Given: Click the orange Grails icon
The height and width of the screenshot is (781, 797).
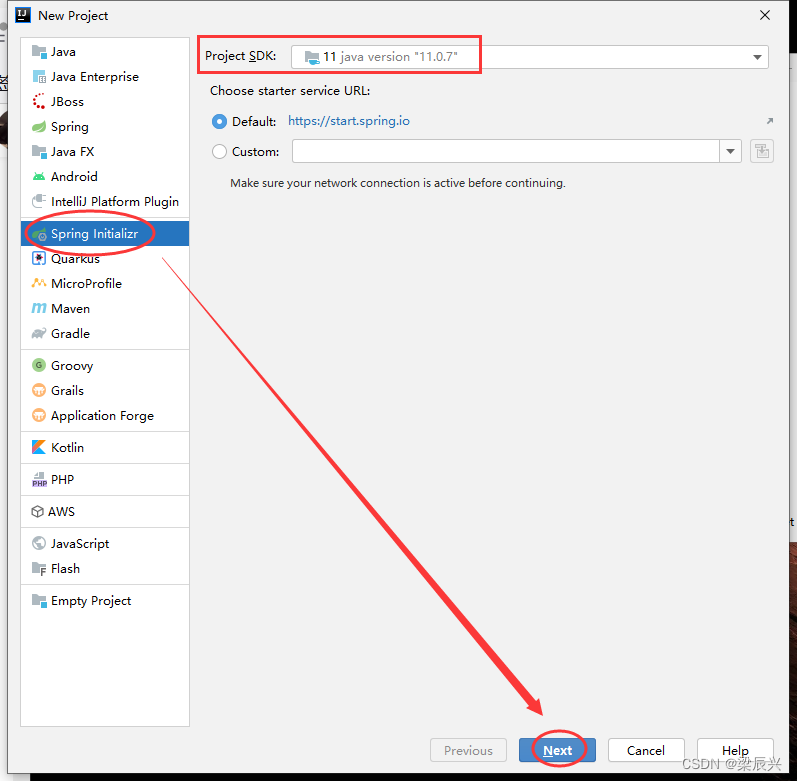Looking at the screenshot, I should [39, 390].
